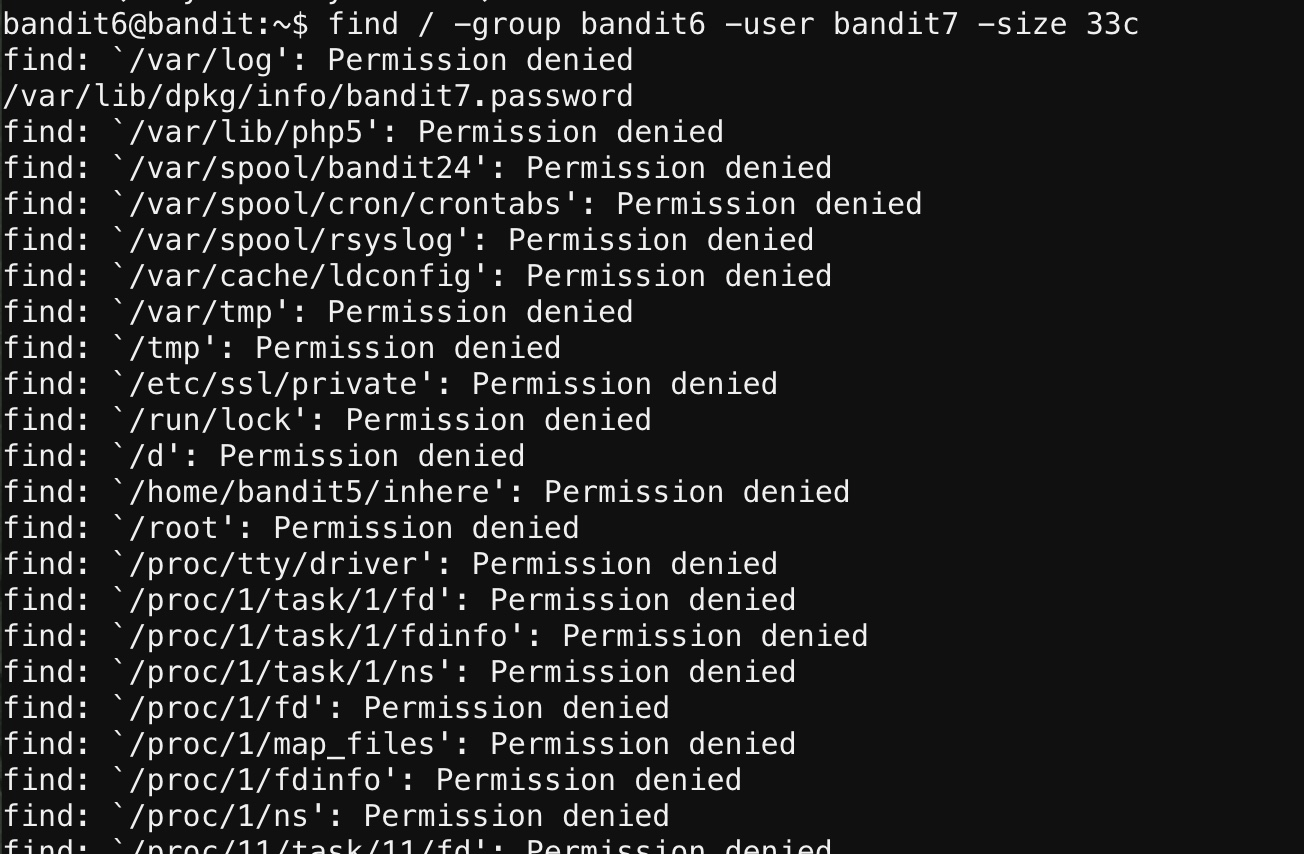This screenshot has width=1304, height=854.
Task: Click the '/var/log' permission denied line
Action: point(318,60)
